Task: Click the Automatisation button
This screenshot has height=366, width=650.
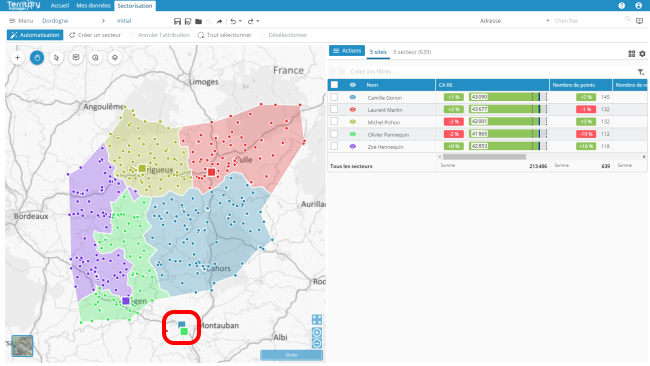Action: click(x=35, y=35)
